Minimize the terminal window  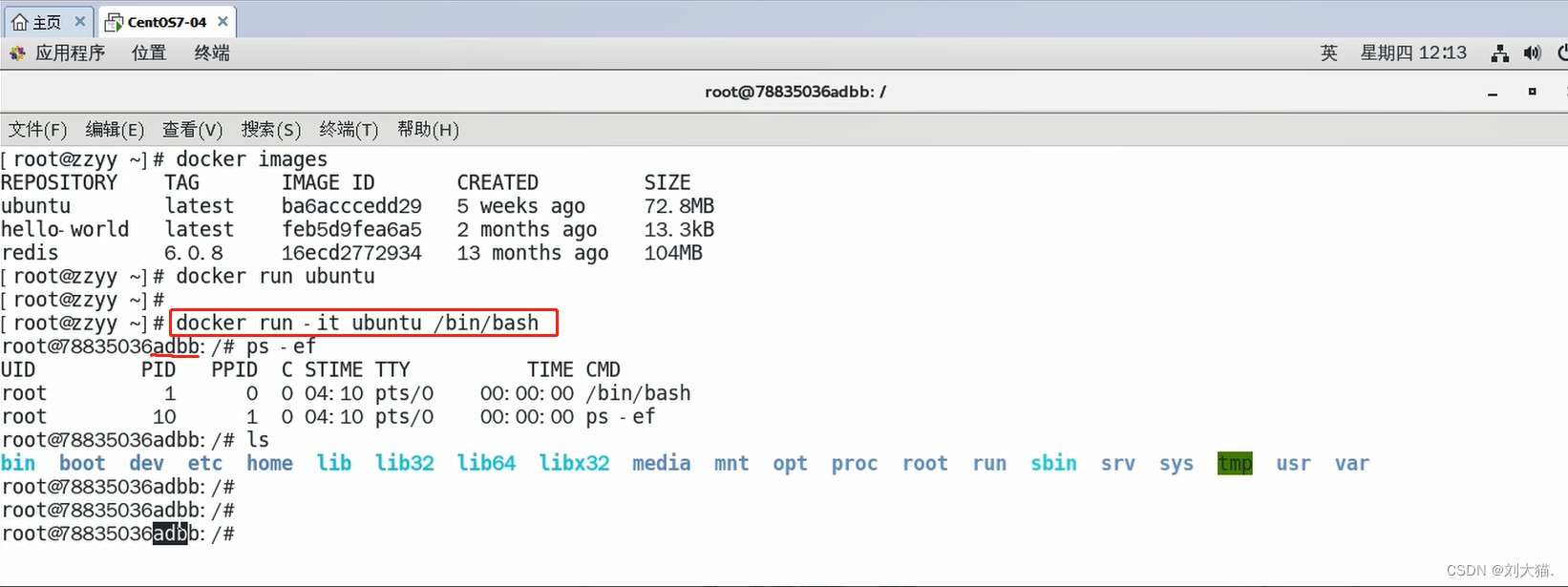[1493, 93]
